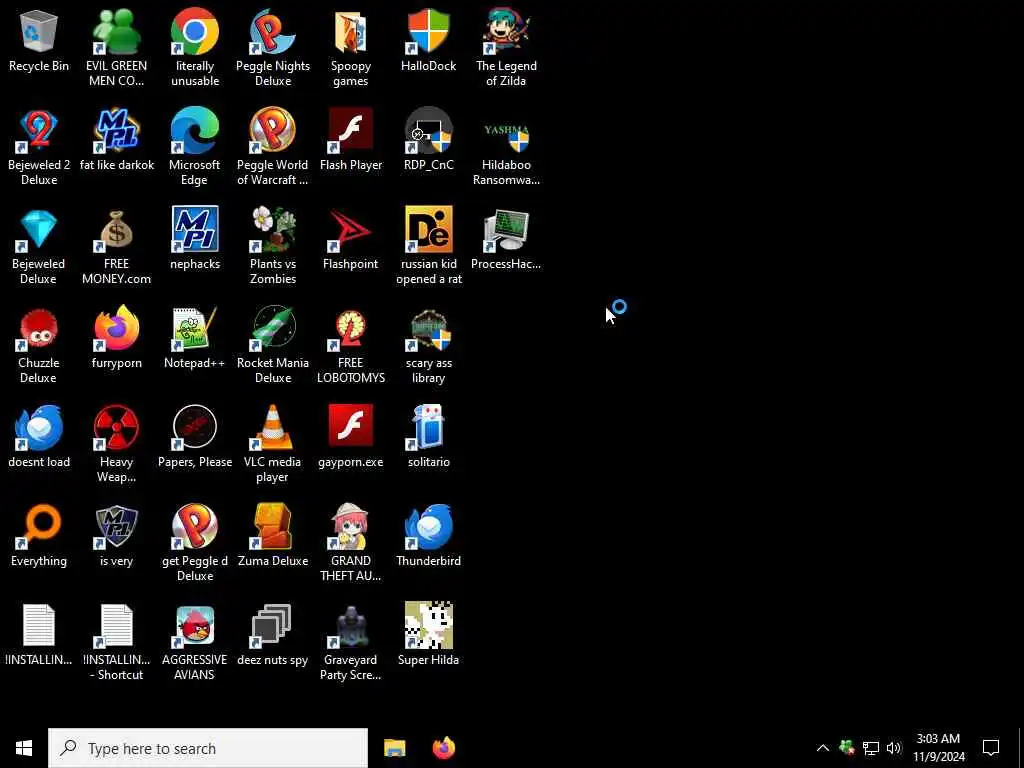The height and width of the screenshot is (768, 1024).
Task: Open the Windows Start menu
Action: [x=24, y=748]
